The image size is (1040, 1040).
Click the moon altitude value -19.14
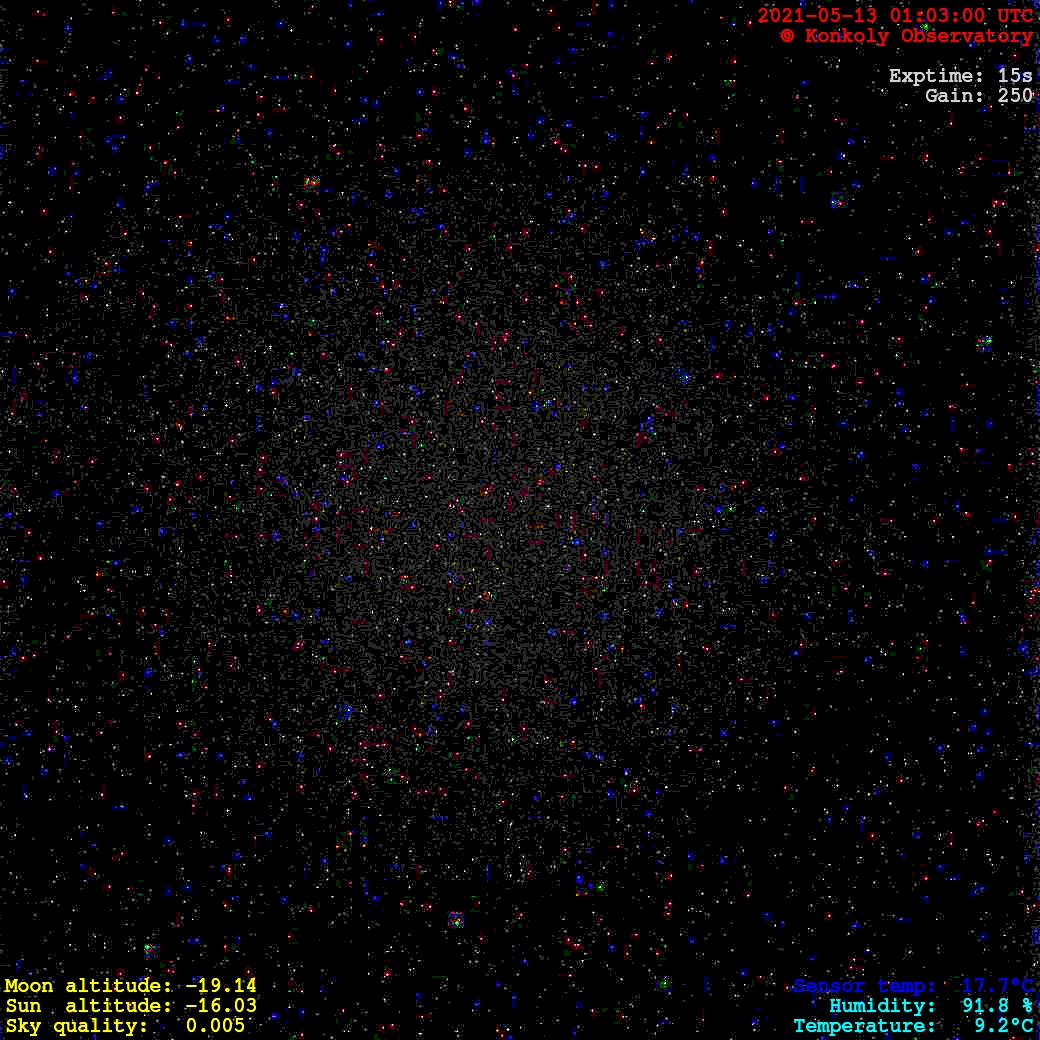coord(220,986)
